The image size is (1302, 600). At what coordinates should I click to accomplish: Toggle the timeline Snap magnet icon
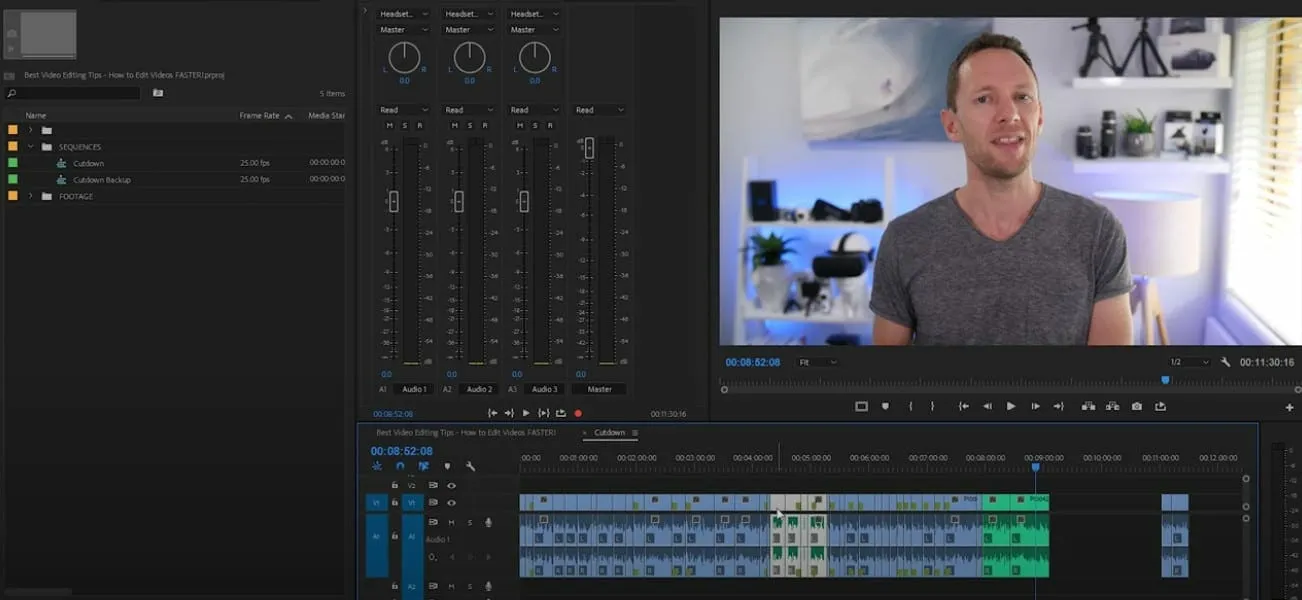[x=400, y=466]
